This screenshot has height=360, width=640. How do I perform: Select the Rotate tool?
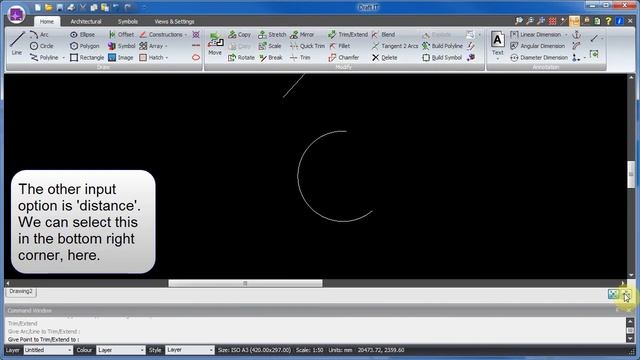[241, 58]
